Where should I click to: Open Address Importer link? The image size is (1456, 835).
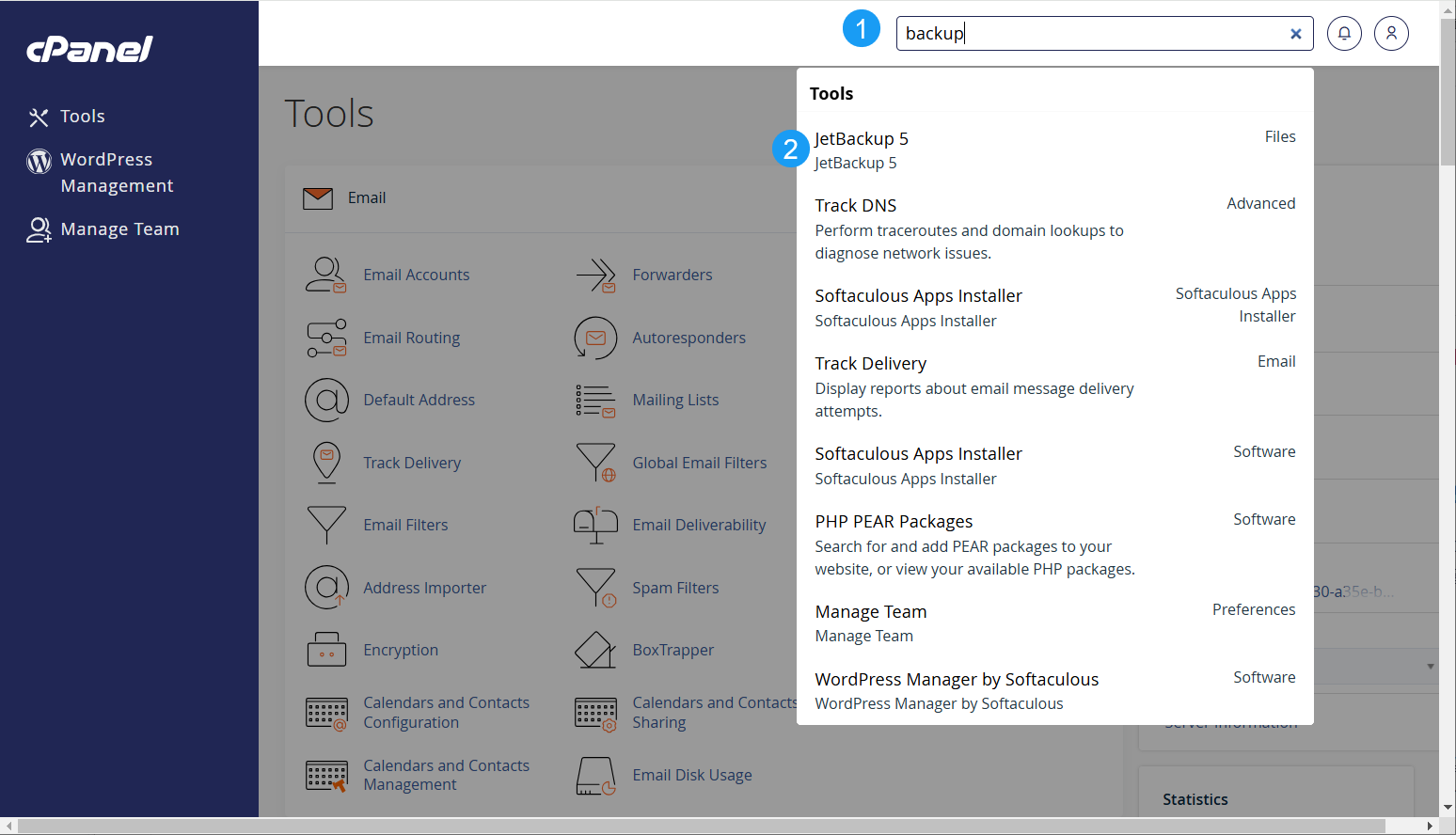[x=425, y=588]
